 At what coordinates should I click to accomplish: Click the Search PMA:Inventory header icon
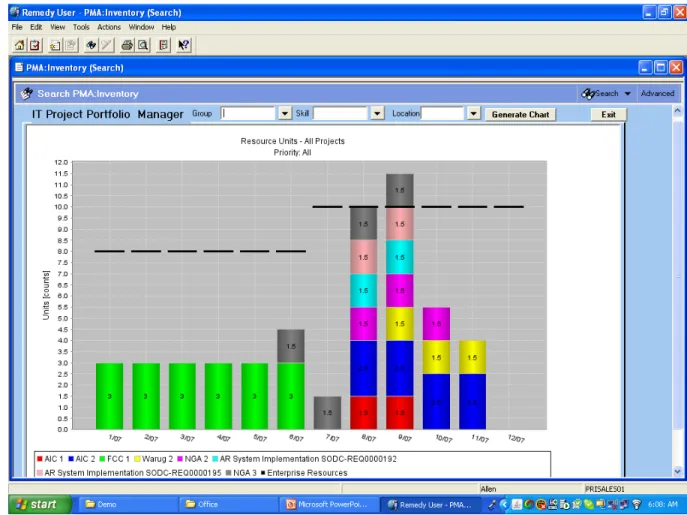point(27,93)
